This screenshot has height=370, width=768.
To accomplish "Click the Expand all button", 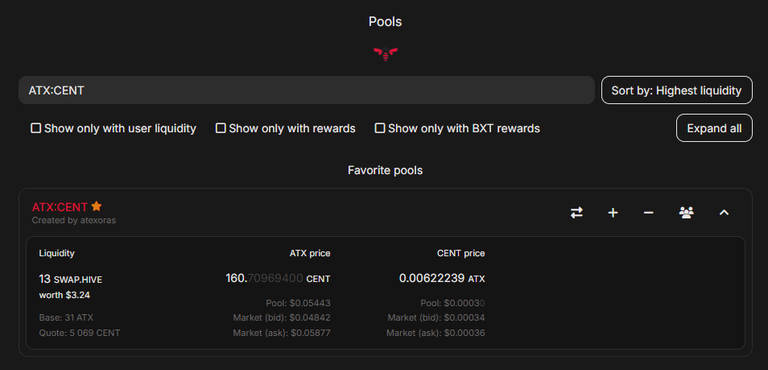I will pyautogui.click(x=714, y=128).
